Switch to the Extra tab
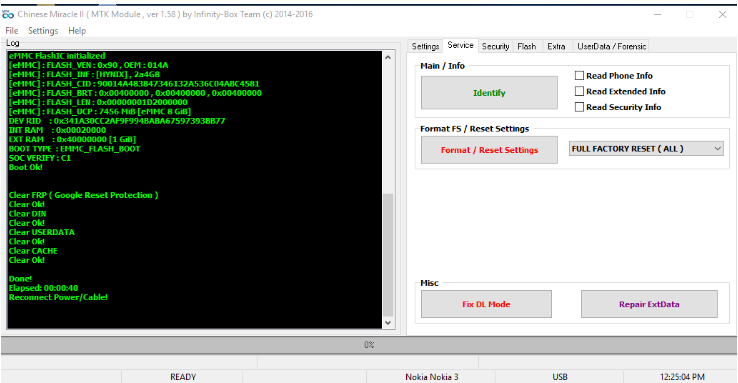 (556, 46)
